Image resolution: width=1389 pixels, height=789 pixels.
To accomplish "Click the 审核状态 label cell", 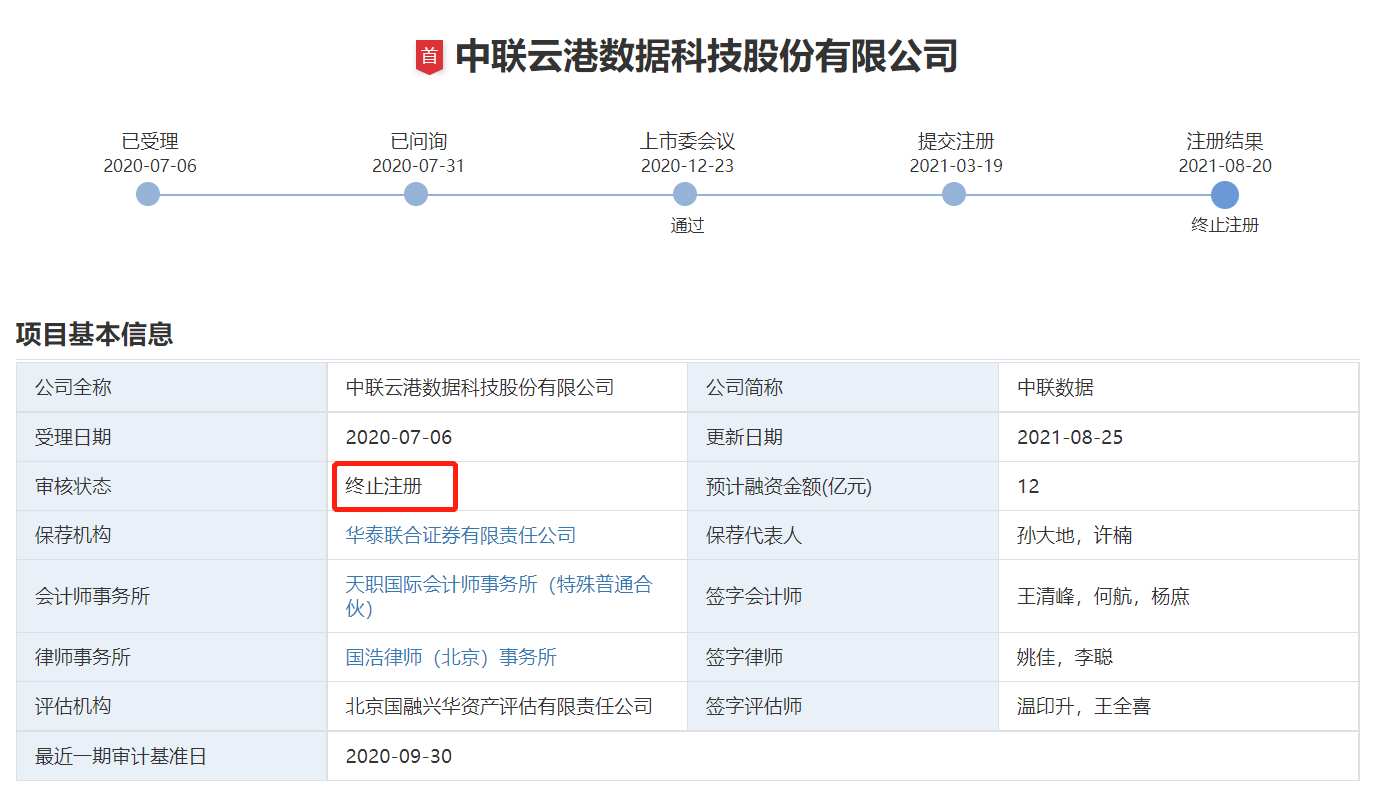I will pyautogui.click(x=172, y=487).
